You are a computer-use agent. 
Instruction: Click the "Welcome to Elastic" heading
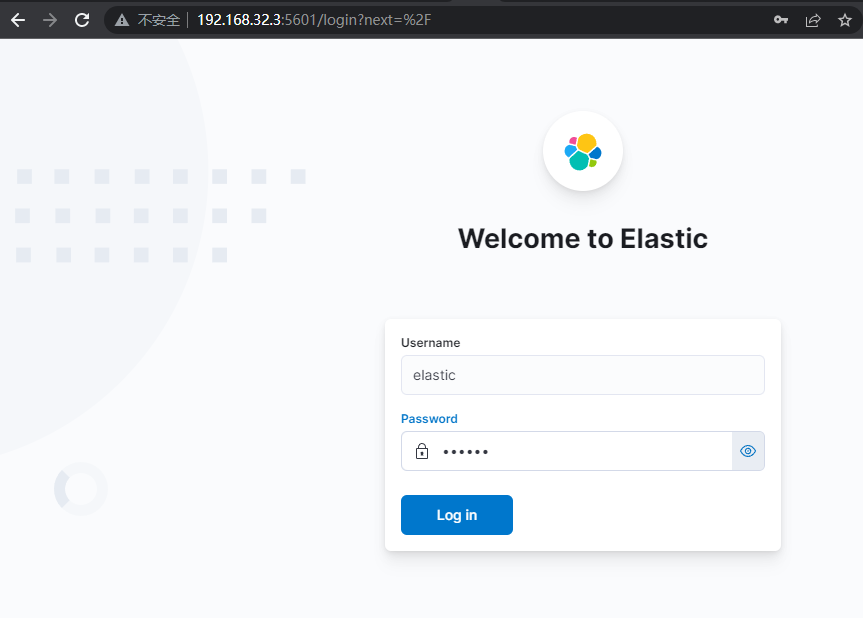pyautogui.click(x=583, y=238)
